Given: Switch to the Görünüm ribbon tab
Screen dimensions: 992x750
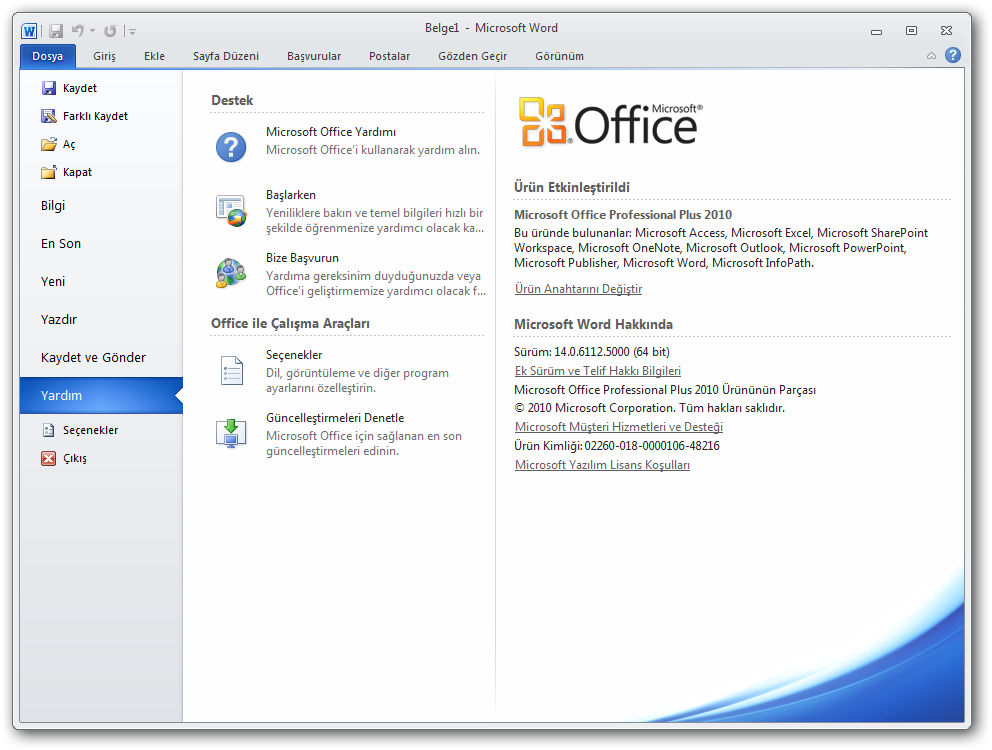Looking at the screenshot, I should [x=559, y=56].
